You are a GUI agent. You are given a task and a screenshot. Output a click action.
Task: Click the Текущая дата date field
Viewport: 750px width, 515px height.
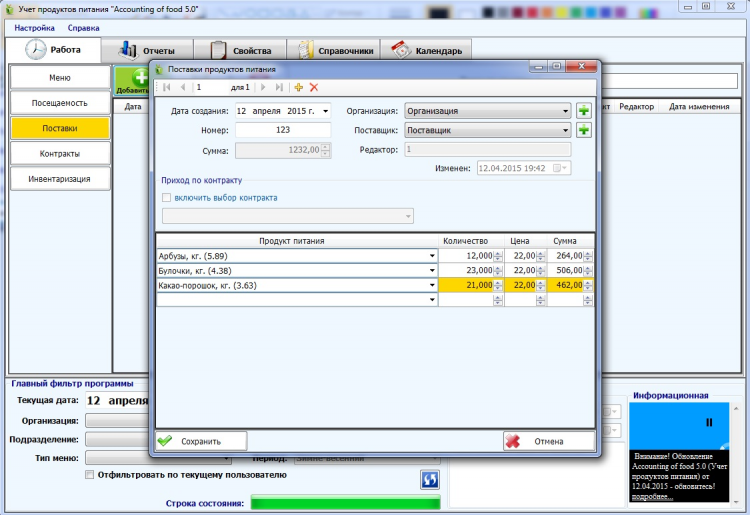tap(117, 400)
